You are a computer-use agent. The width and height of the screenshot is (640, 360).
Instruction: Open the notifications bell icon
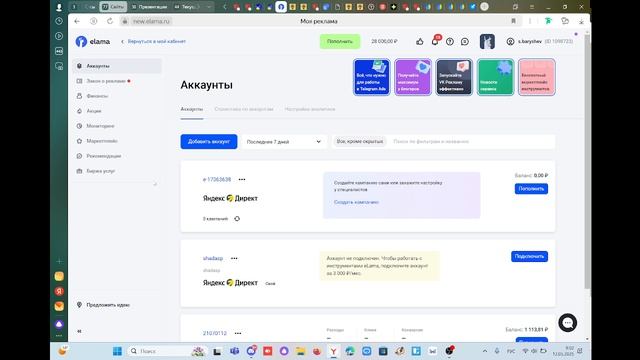coord(435,41)
